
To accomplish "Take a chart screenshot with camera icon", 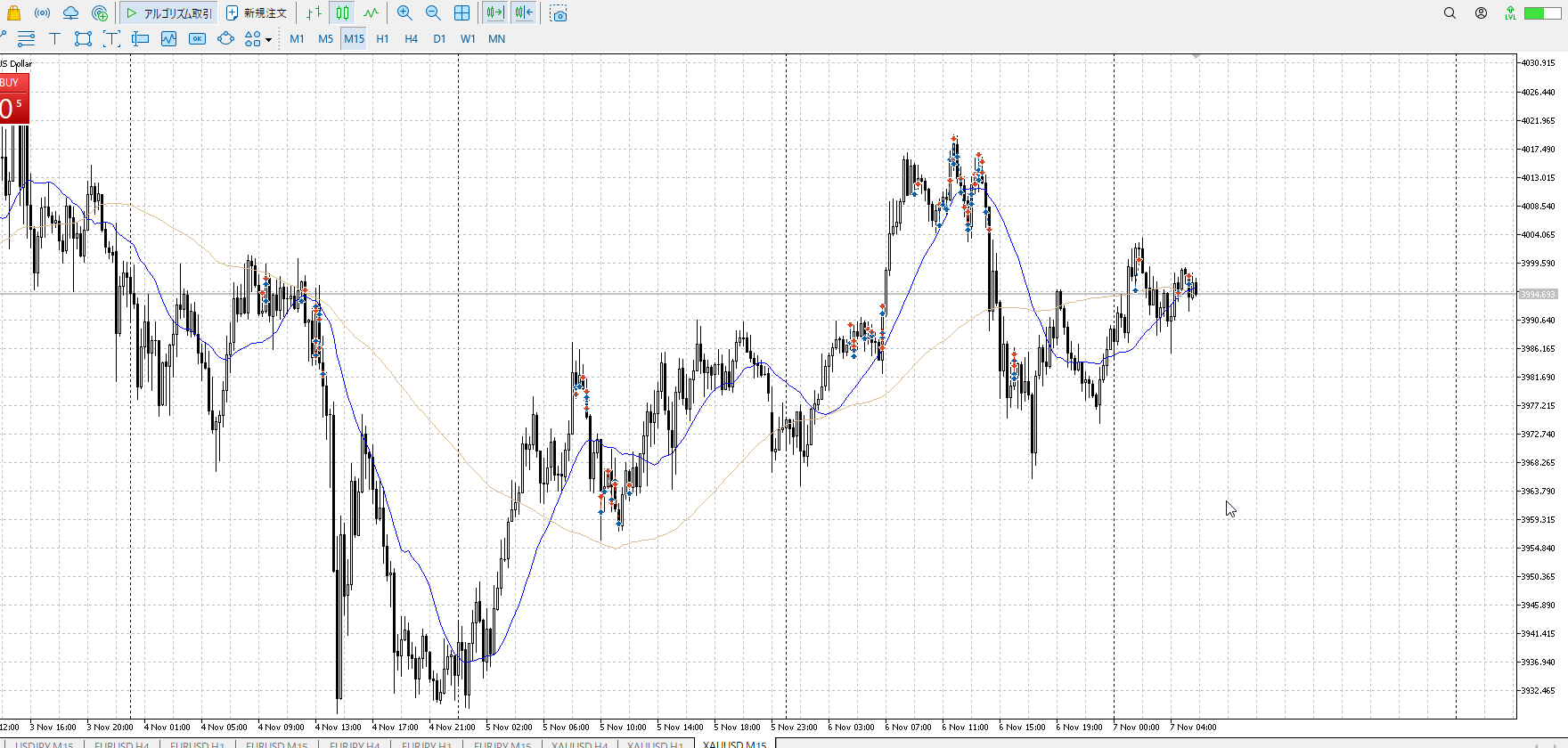I will point(559,13).
